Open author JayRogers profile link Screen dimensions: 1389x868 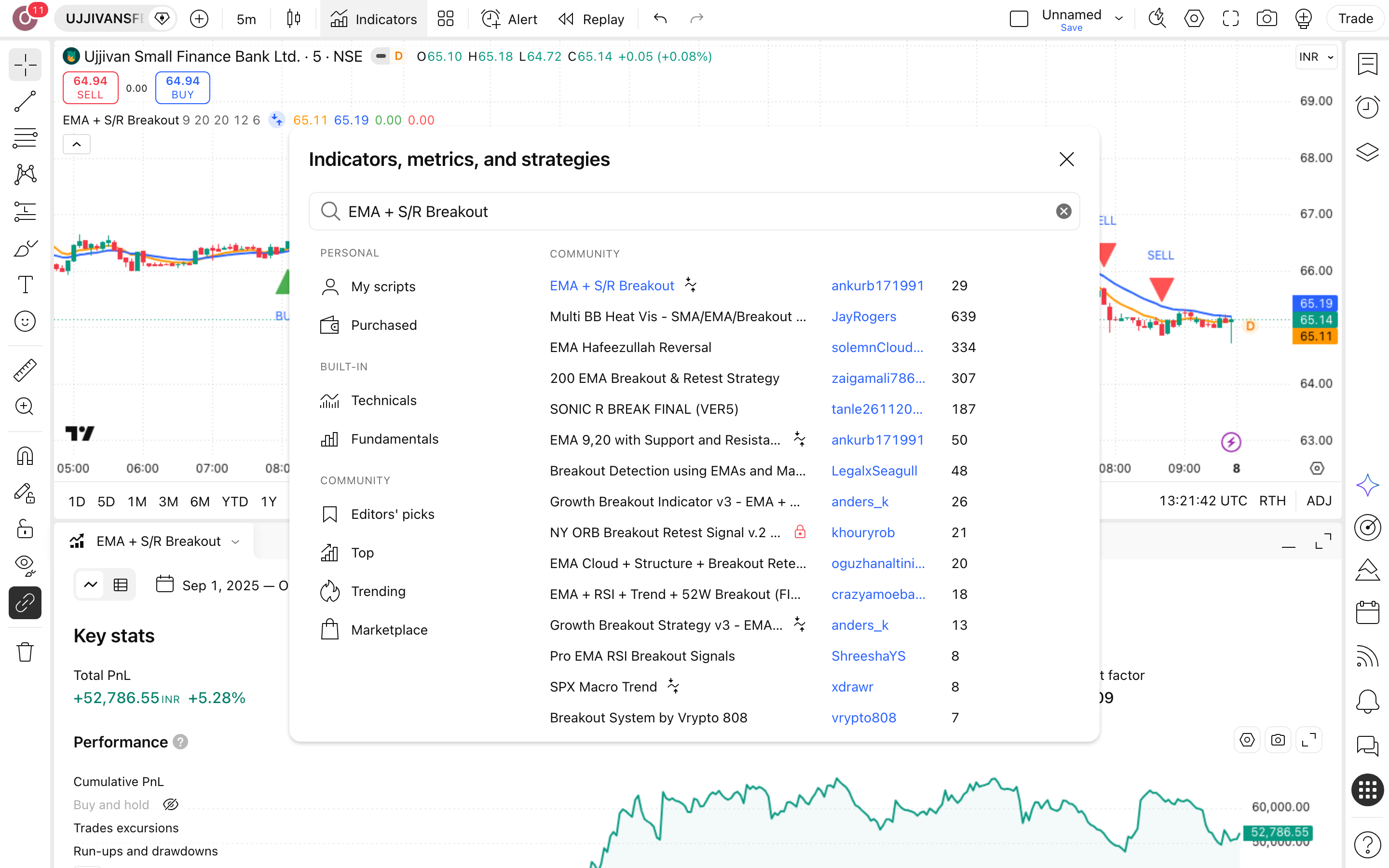click(864, 316)
